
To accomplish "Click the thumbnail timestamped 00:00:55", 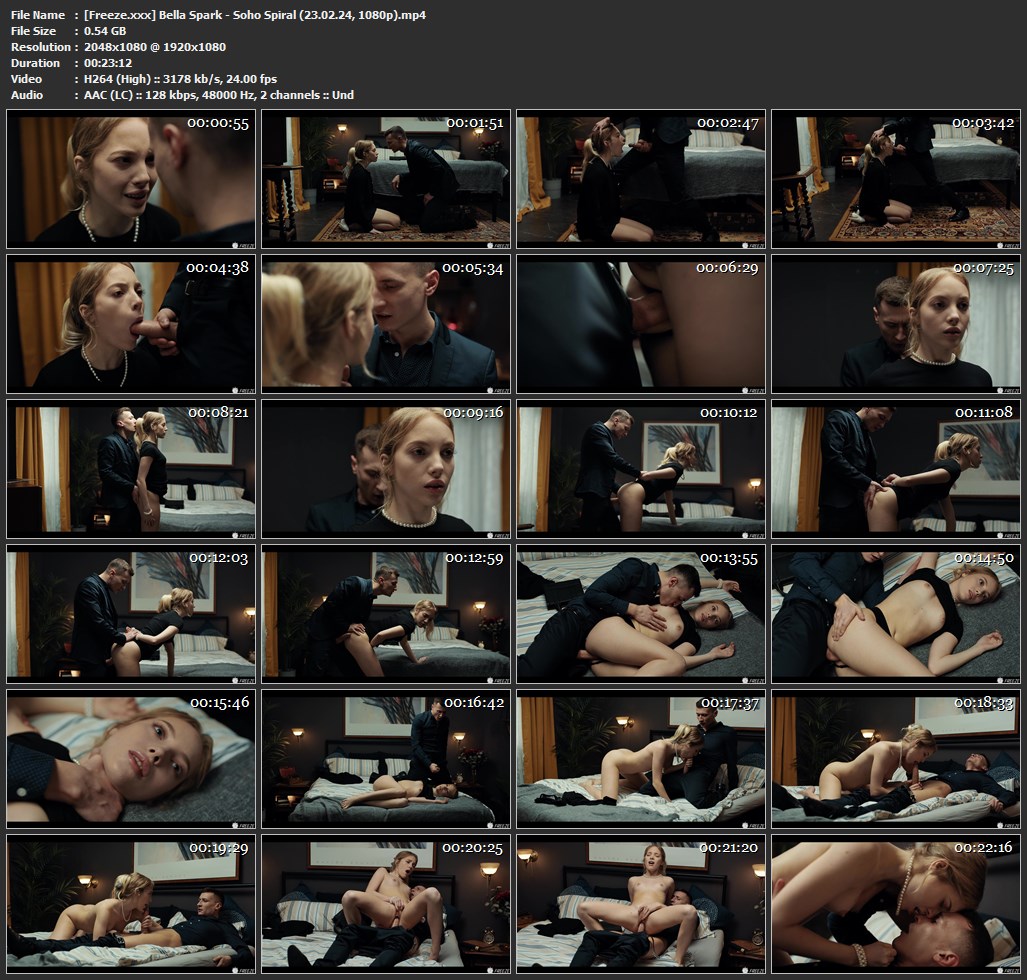I will click(131, 179).
